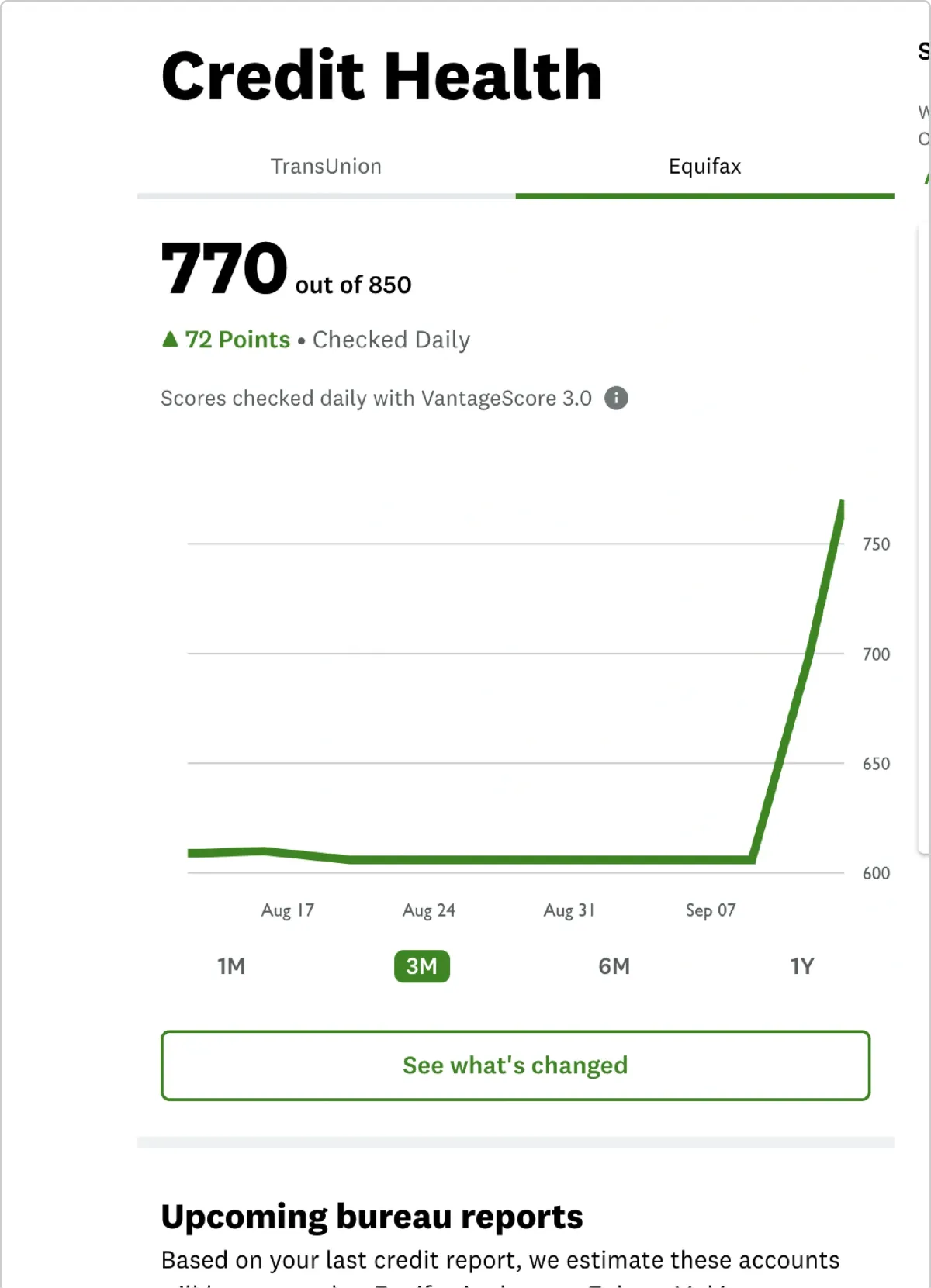Open the VantageScore info icon

pyautogui.click(x=616, y=398)
